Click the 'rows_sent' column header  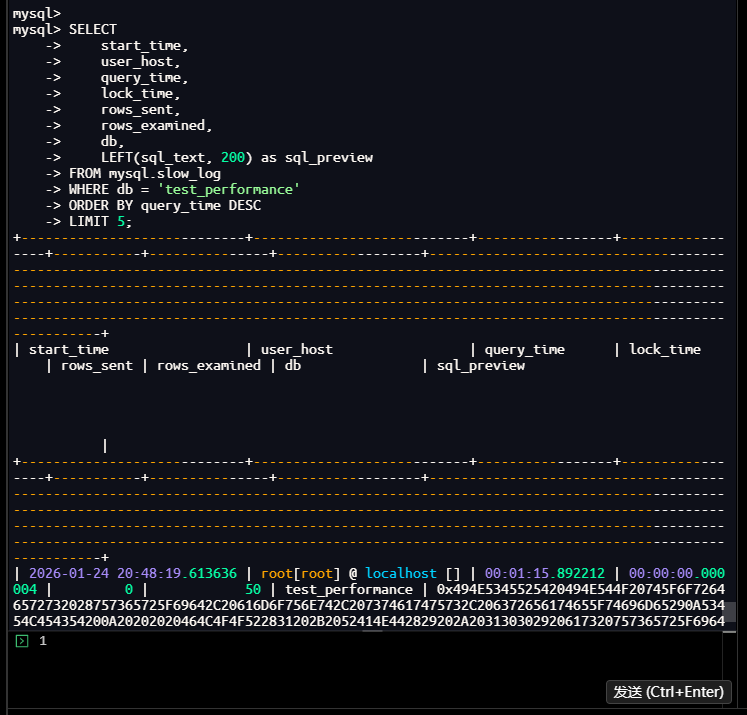point(97,366)
